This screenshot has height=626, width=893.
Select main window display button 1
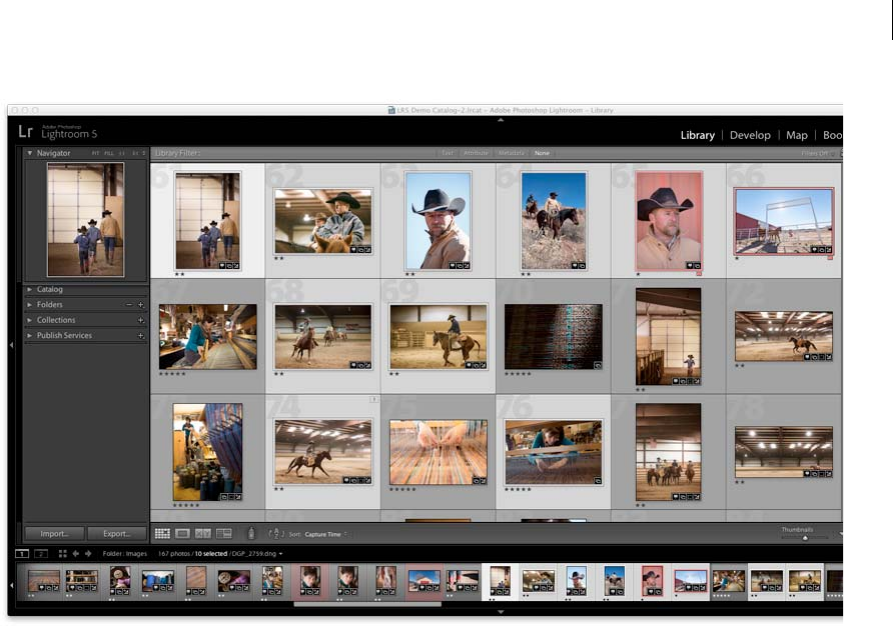click(22, 554)
